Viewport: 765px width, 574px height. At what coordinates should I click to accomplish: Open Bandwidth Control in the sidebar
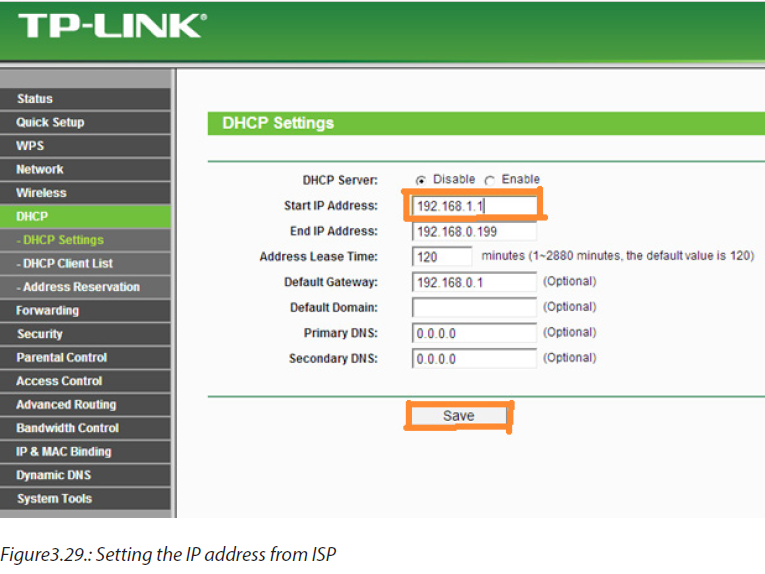point(85,428)
